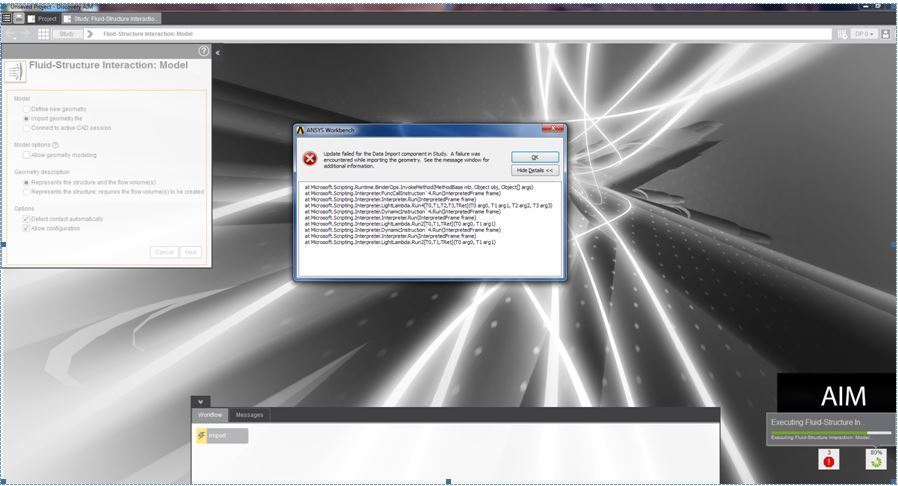
Task: Enable the Allow geometry modeling checkbox
Action: coord(26,155)
